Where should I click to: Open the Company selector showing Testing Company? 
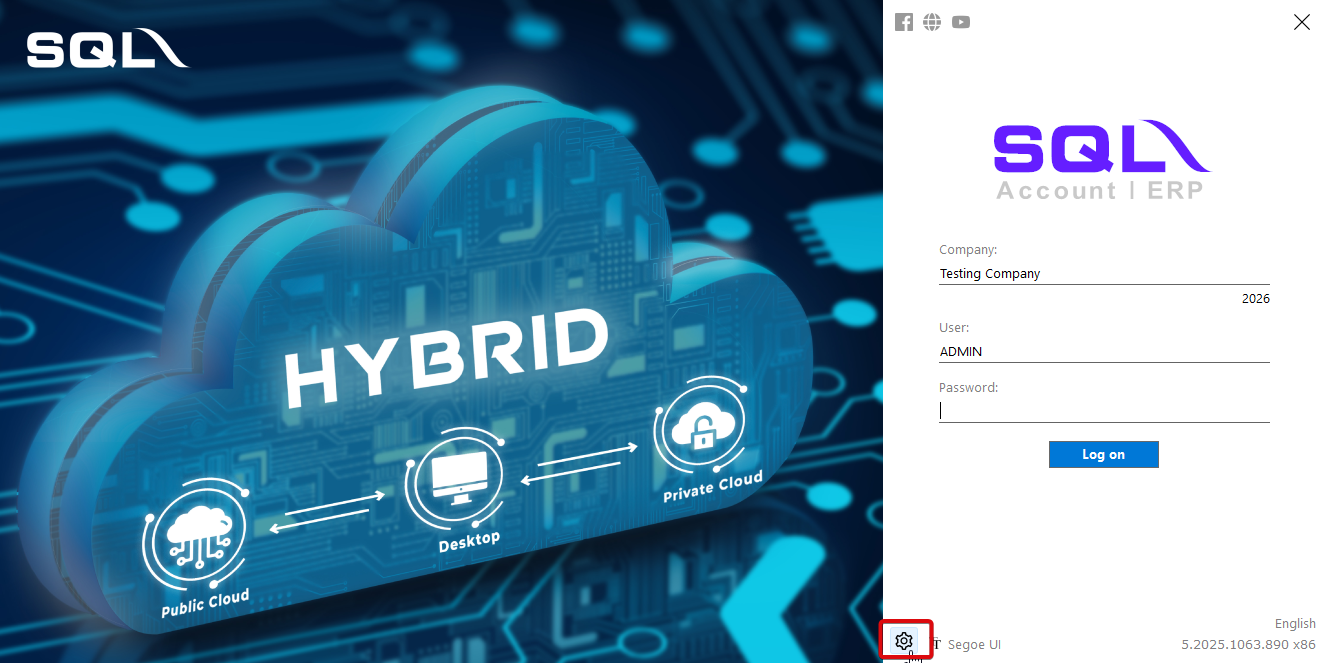[1103, 273]
